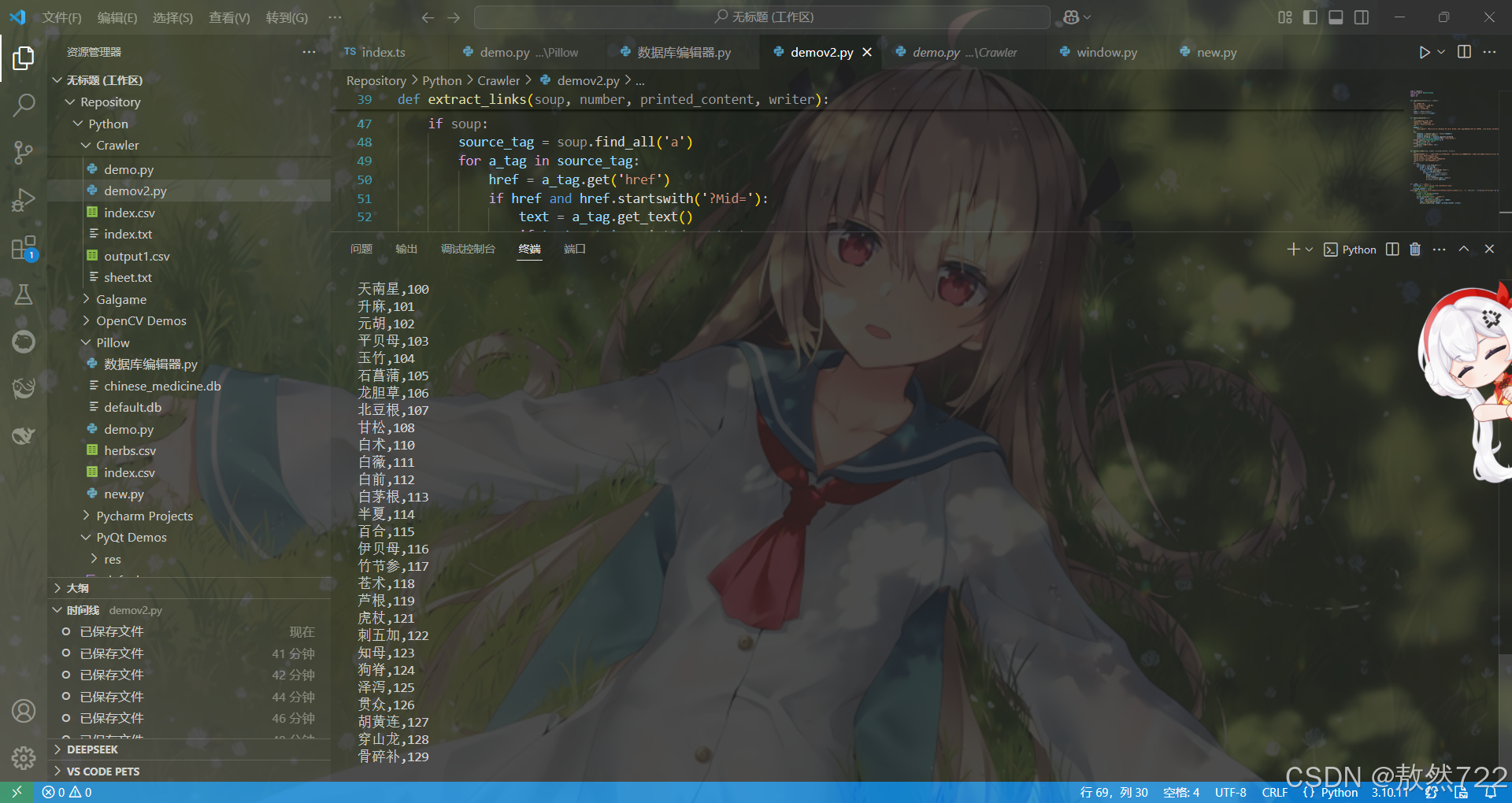
Task: Open the Testing flask view
Action: click(24, 294)
